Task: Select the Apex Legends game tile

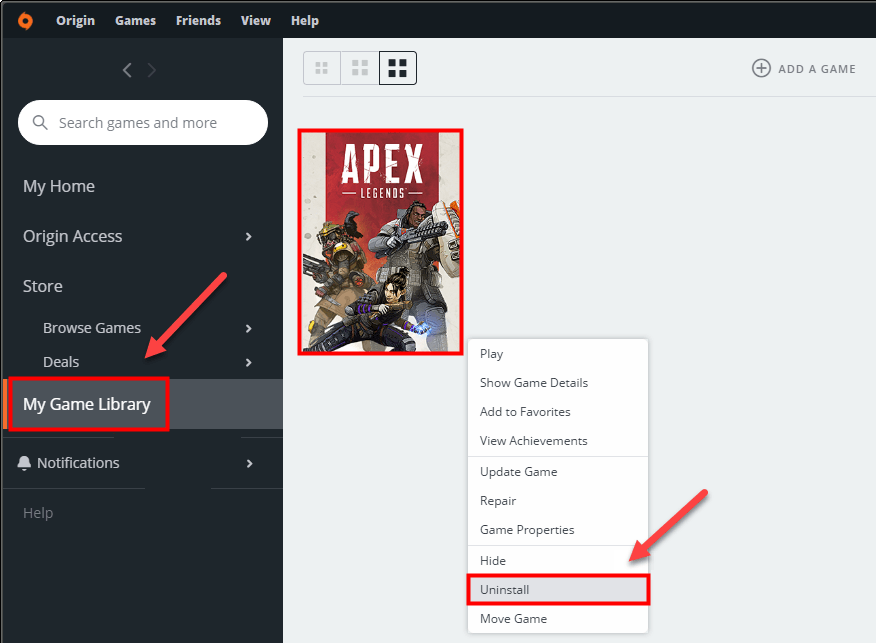Action: pyautogui.click(x=380, y=242)
